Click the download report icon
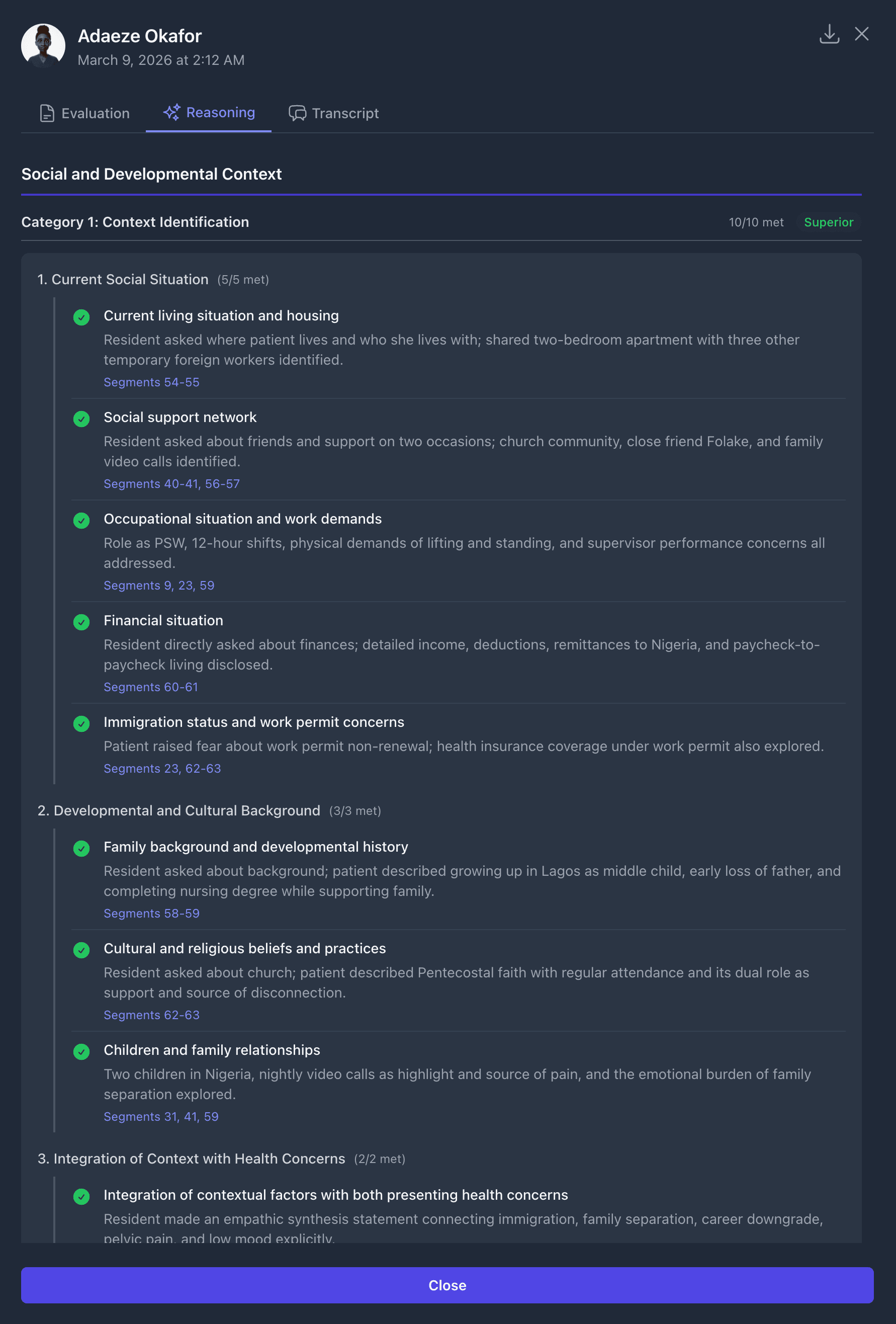Screen dimensions: 896x1324 tap(829, 34)
